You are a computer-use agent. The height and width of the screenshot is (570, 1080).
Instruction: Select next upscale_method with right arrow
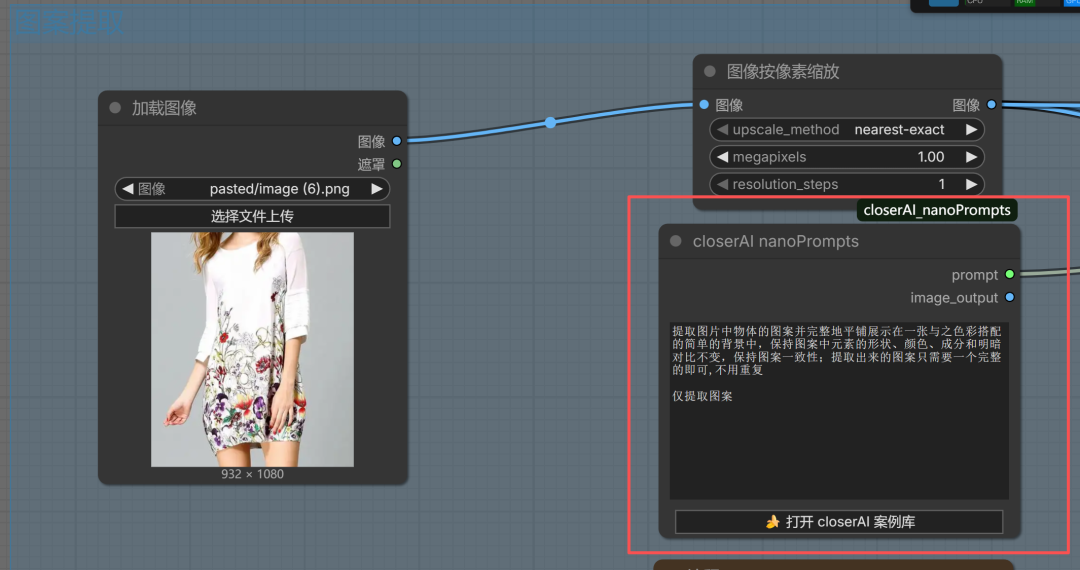[971, 129]
